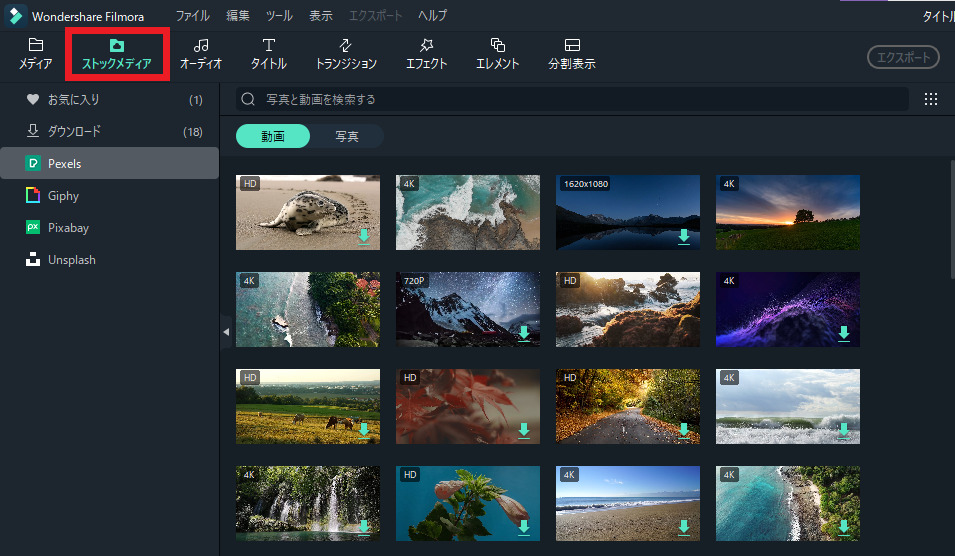Open the ヘルプ menu
Viewport: 955px width, 556px height.
click(432, 16)
